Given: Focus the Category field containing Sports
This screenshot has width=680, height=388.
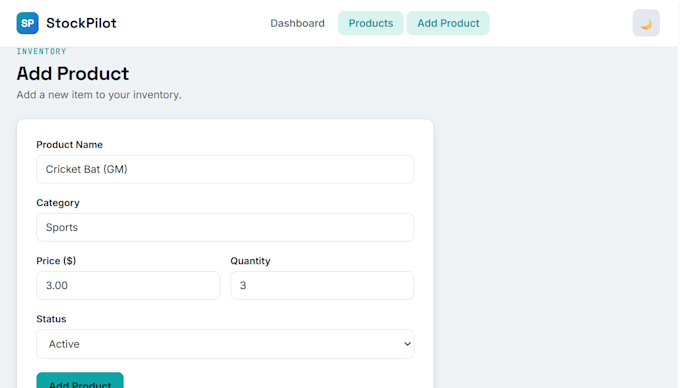Looking at the screenshot, I should pos(225,227).
